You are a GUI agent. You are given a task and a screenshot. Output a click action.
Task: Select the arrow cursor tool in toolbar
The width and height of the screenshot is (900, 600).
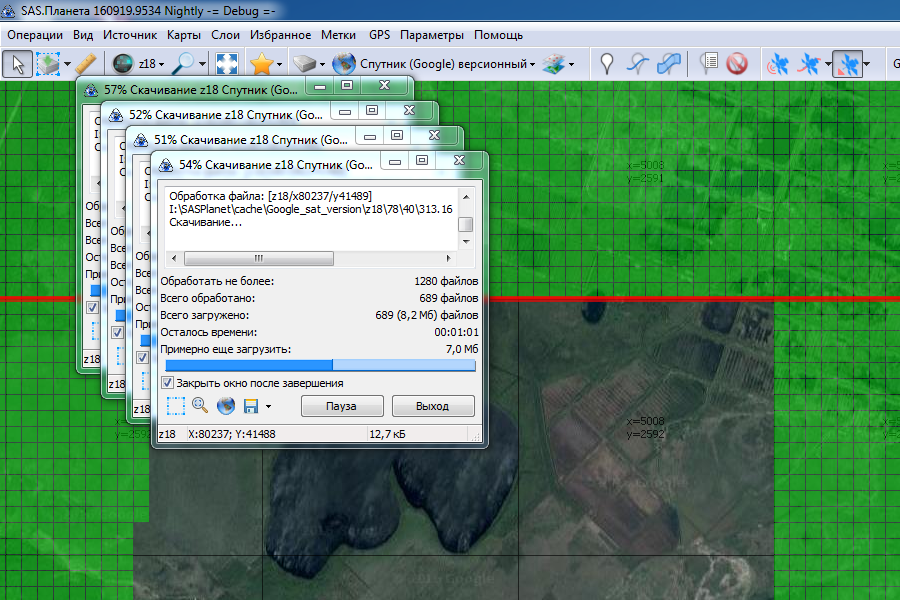tap(18, 64)
